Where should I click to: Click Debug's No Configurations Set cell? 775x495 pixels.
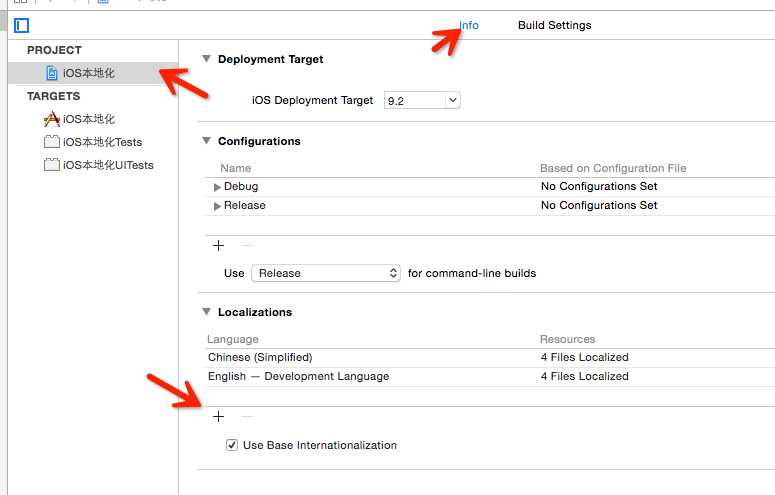pos(599,186)
